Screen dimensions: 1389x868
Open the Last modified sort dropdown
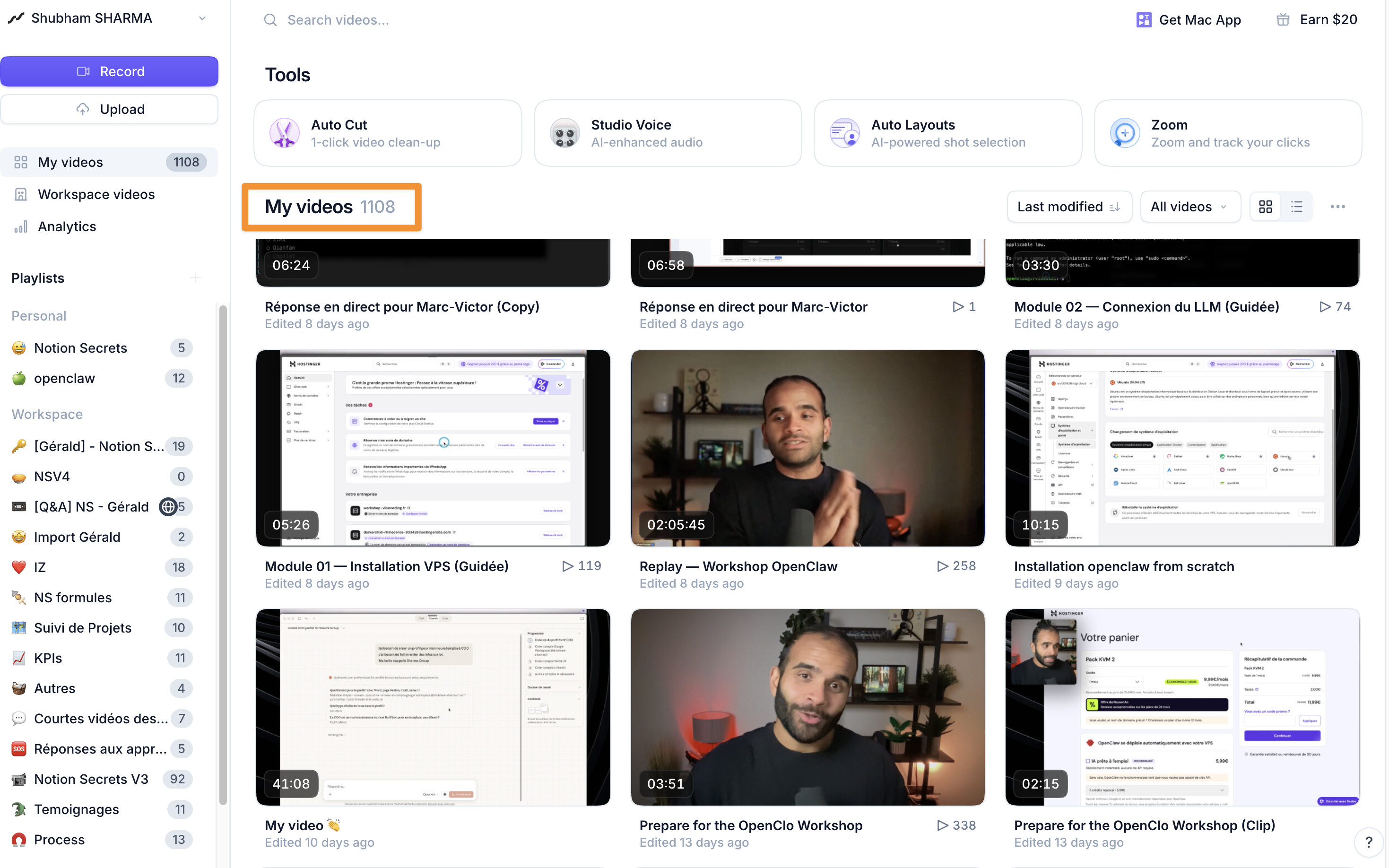click(x=1069, y=206)
